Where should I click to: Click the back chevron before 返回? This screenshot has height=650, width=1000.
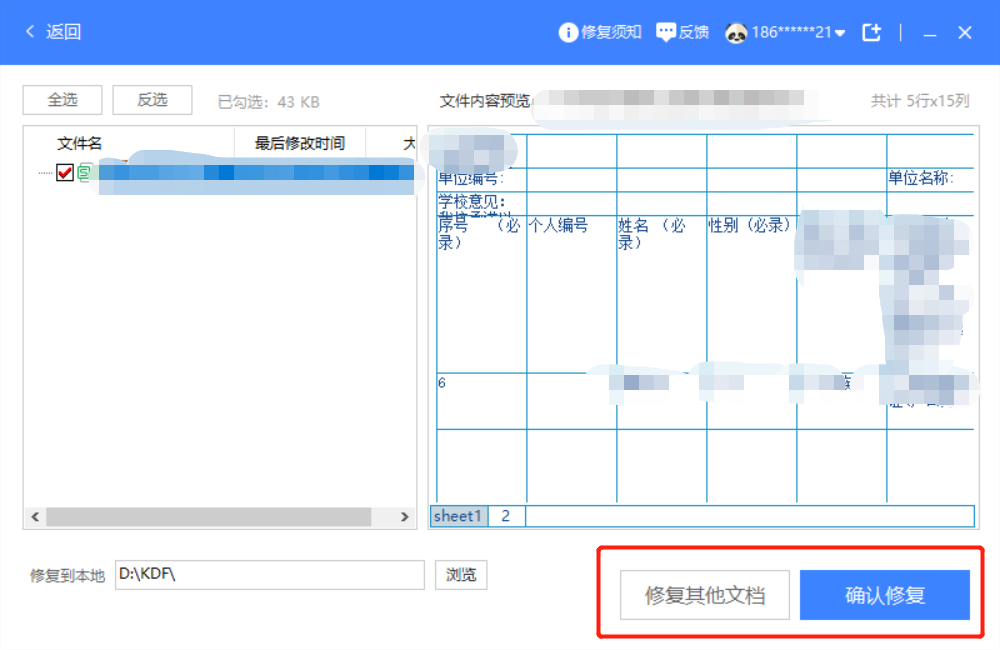point(29,31)
